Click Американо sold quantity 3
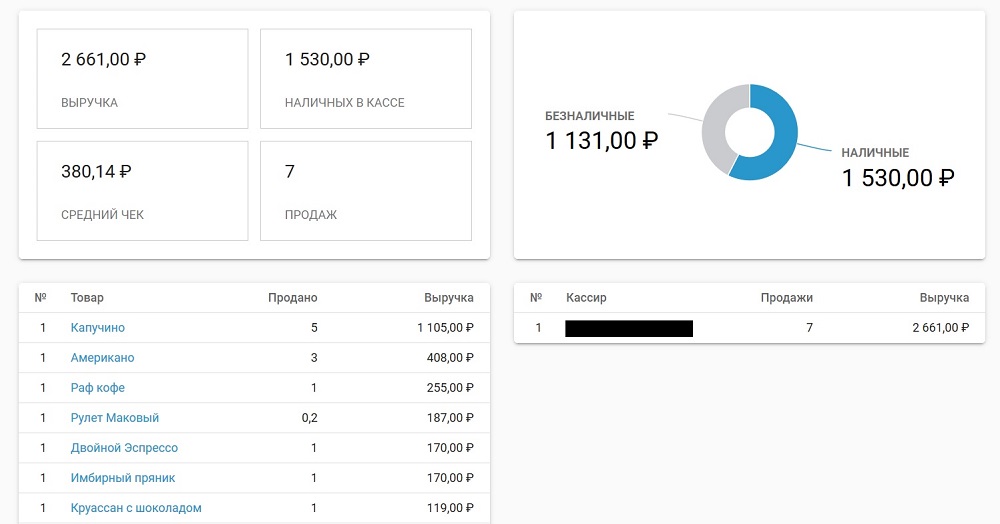 click(x=314, y=358)
